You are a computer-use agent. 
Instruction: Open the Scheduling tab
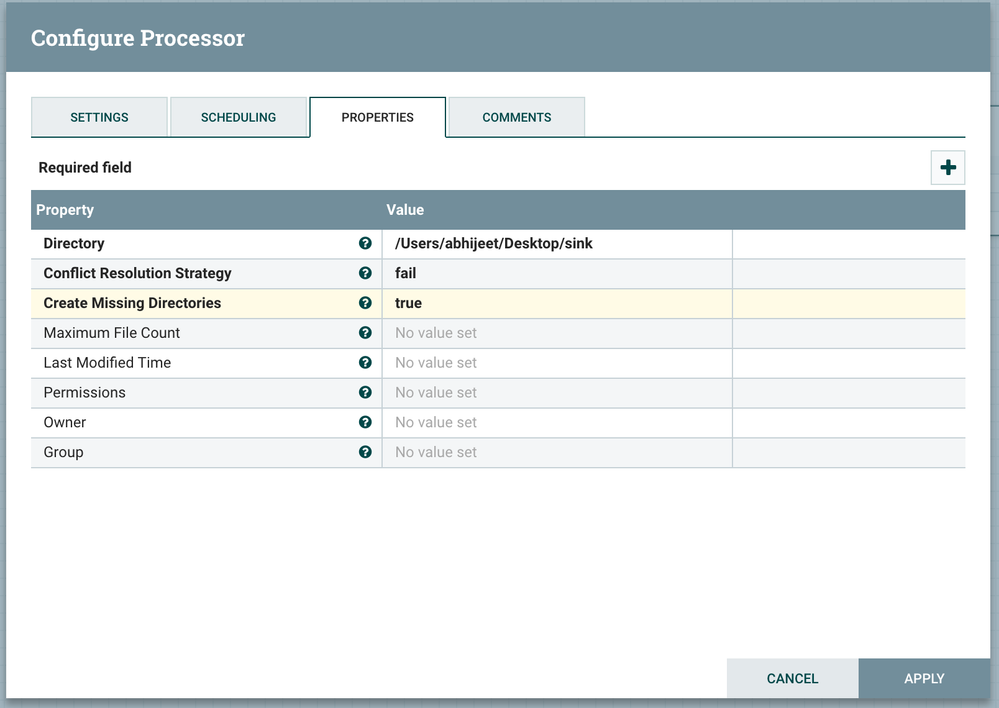pyautogui.click(x=238, y=117)
